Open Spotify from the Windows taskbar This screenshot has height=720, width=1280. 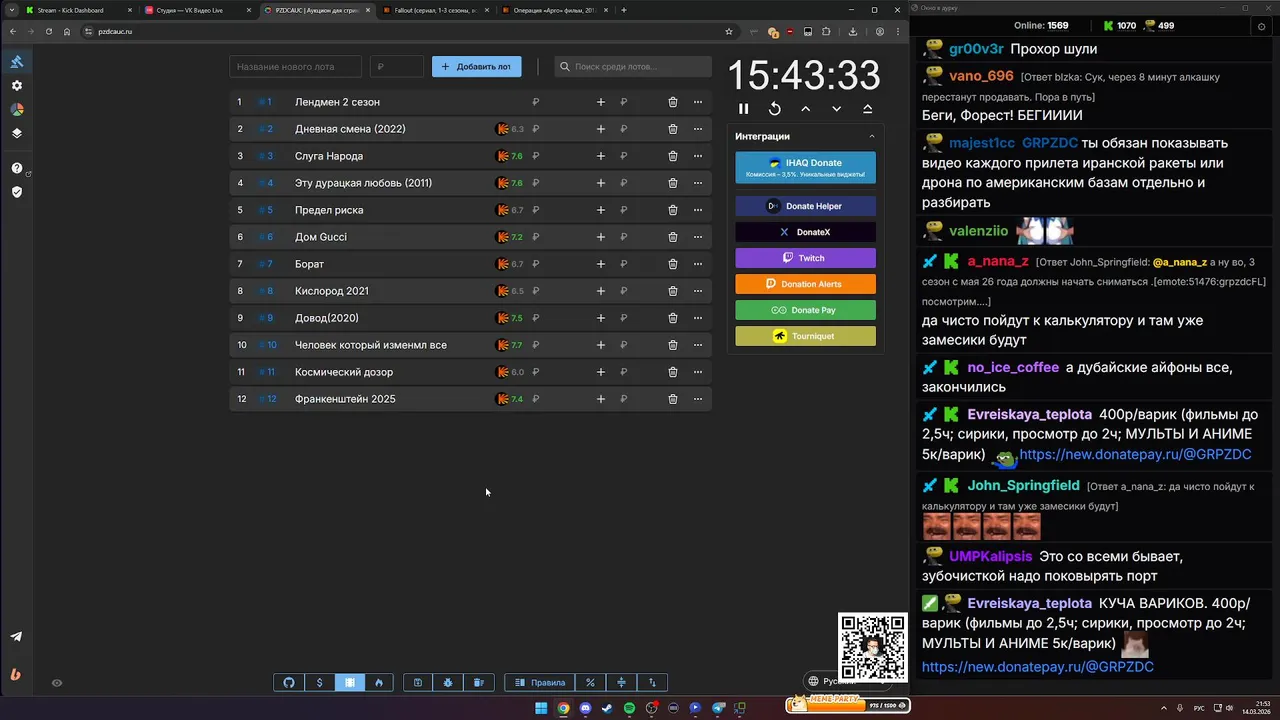[x=629, y=708]
